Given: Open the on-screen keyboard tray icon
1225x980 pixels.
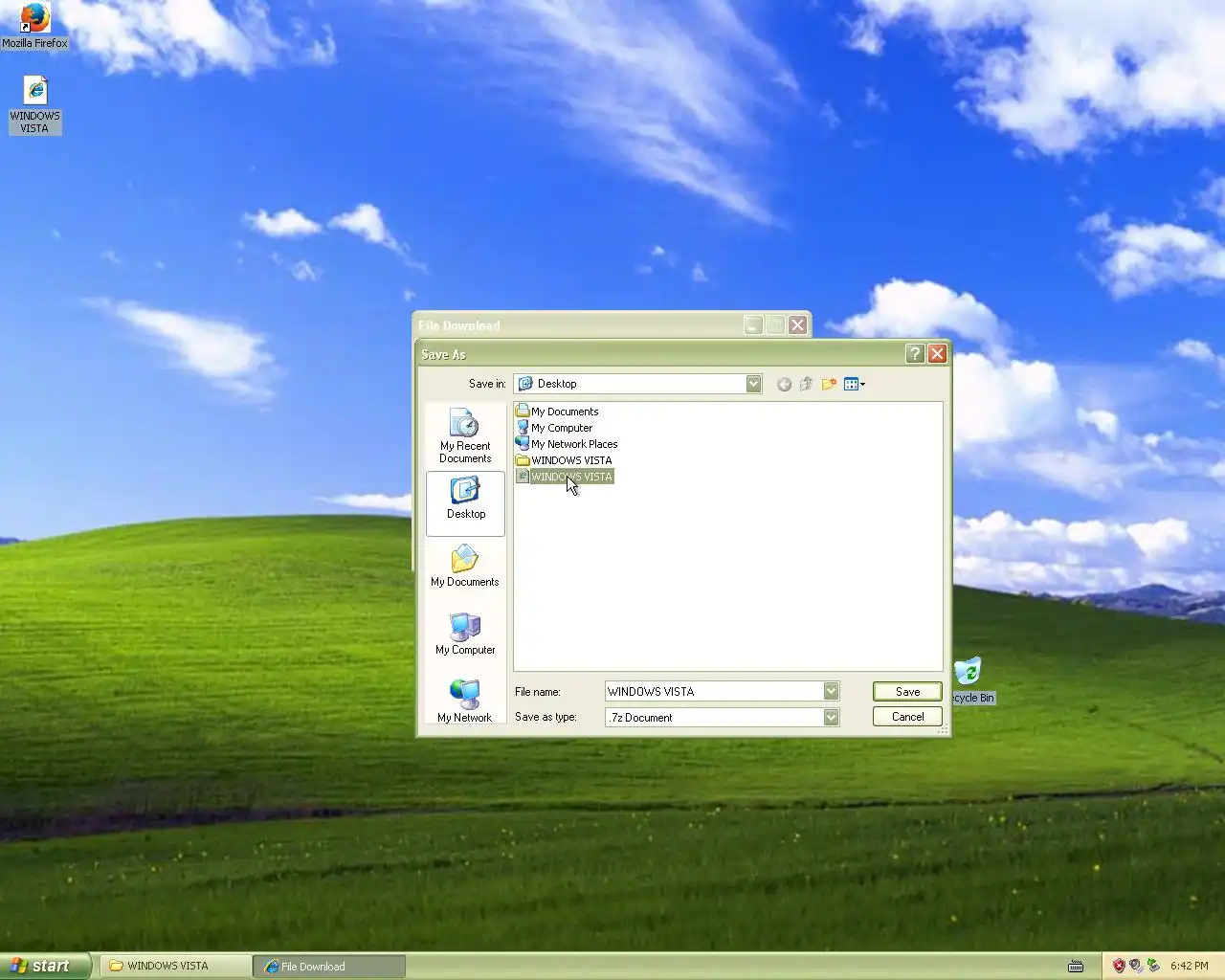Looking at the screenshot, I should (x=1076, y=966).
